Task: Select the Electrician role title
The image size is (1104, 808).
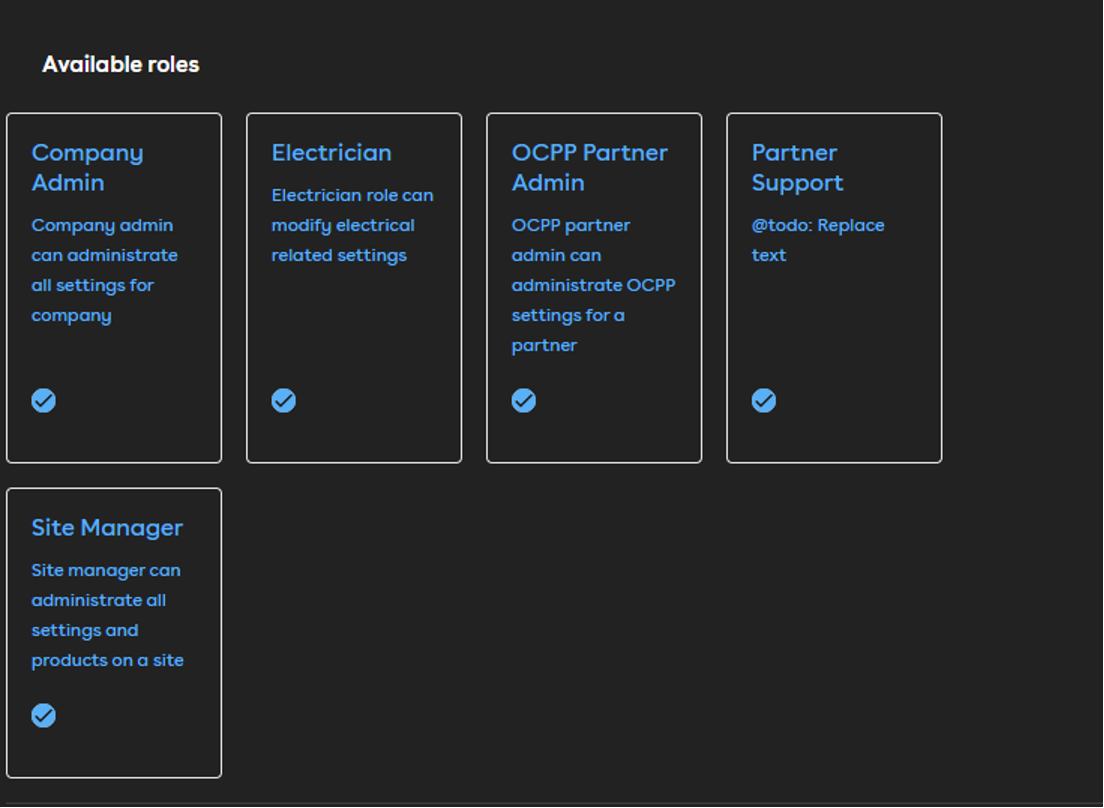Action: pos(331,152)
